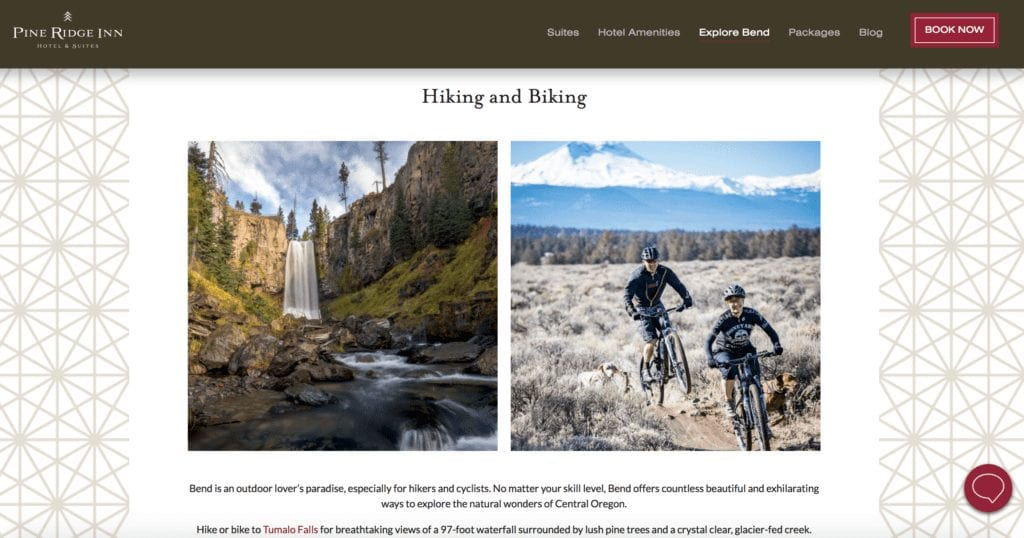
Task: Click the BOOK NOW button
Action: point(954,30)
